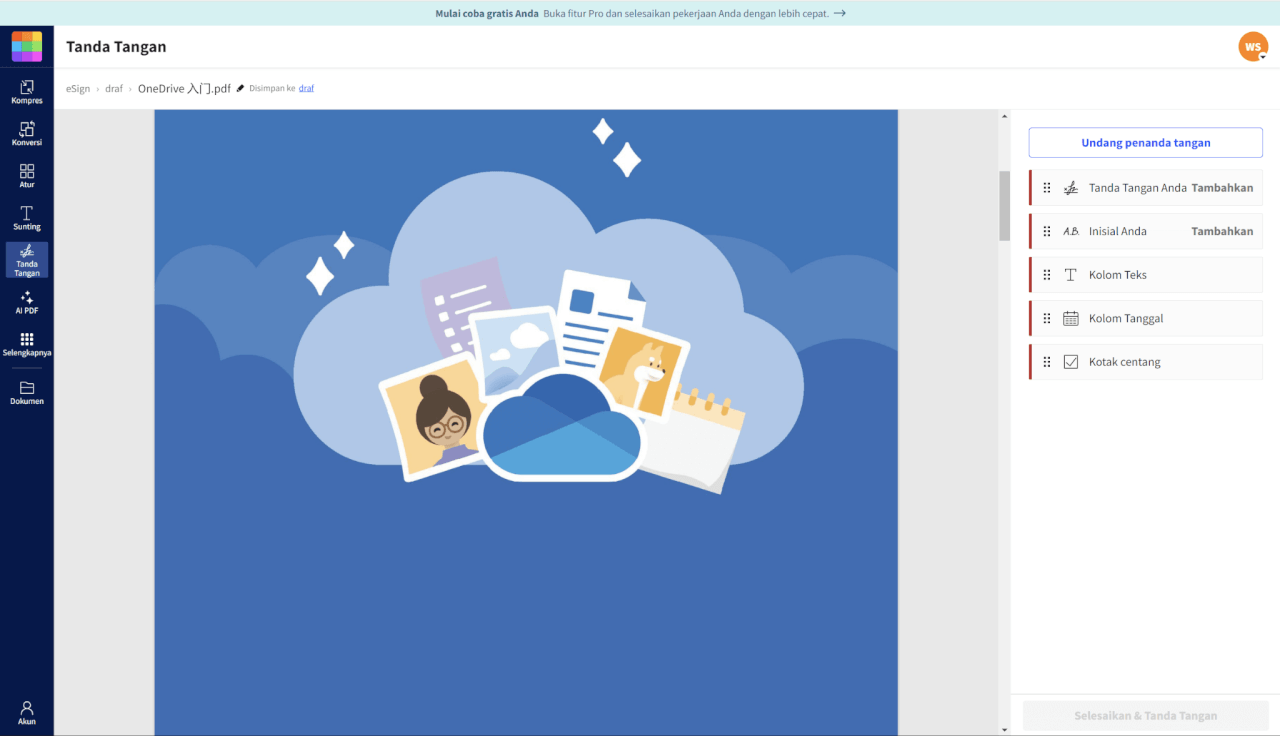This screenshot has width=1280, height=736.
Task: Select the Kompres tool in sidebar
Action: coord(26,90)
